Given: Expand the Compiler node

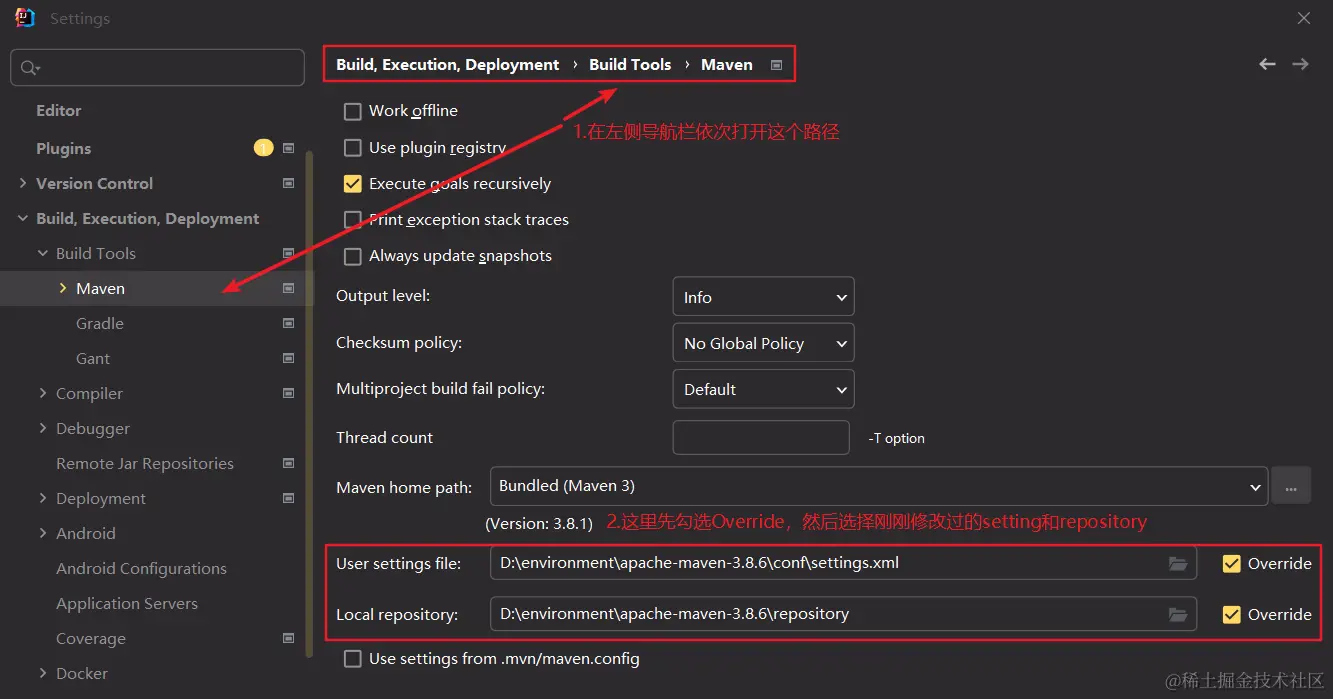Looking at the screenshot, I should click(43, 393).
